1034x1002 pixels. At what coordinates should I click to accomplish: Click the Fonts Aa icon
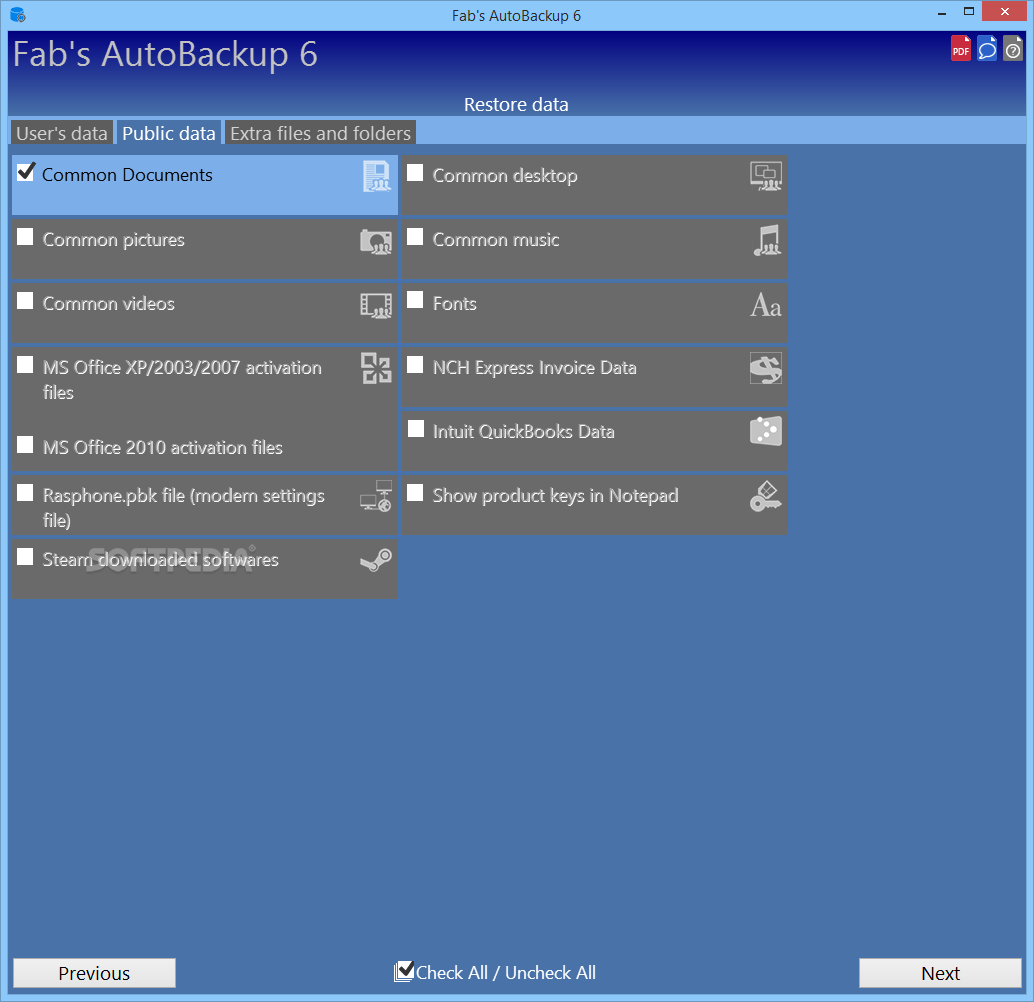pos(766,305)
